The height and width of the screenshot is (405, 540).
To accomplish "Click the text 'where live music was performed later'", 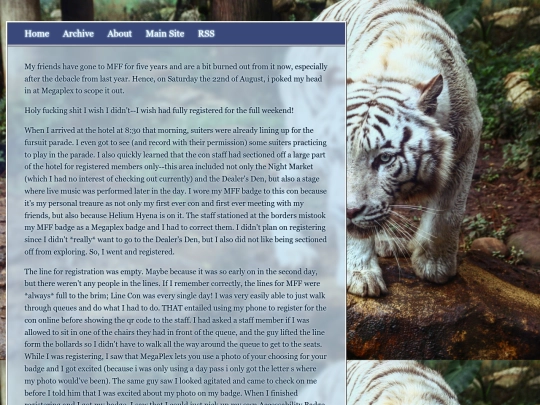I will click(x=175, y=191).
